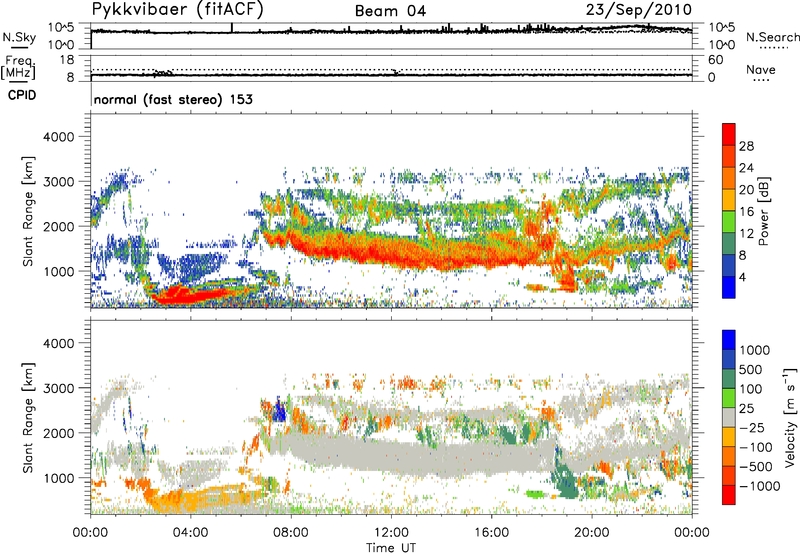Click the 'Power [dB]' colorbar label

click(x=763, y=211)
